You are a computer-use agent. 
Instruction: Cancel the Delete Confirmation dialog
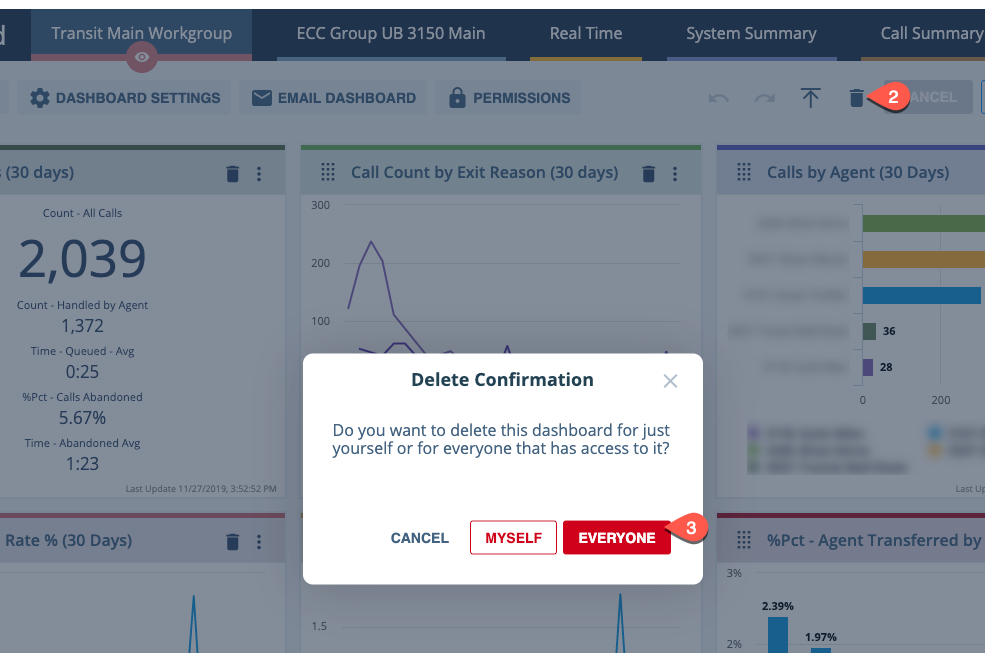[x=420, y=538]
